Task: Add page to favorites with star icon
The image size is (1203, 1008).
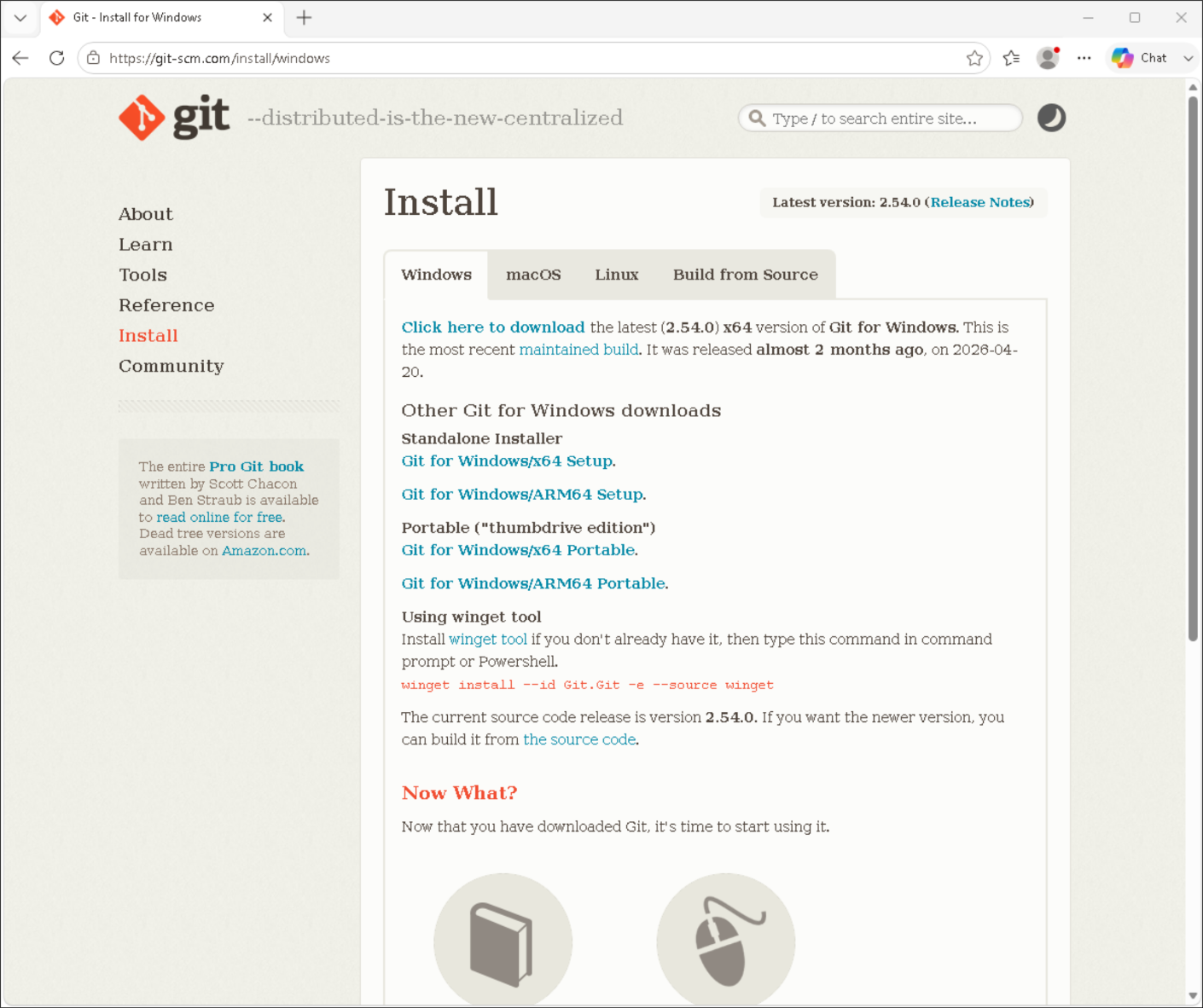Action: (x=974, y=58)
